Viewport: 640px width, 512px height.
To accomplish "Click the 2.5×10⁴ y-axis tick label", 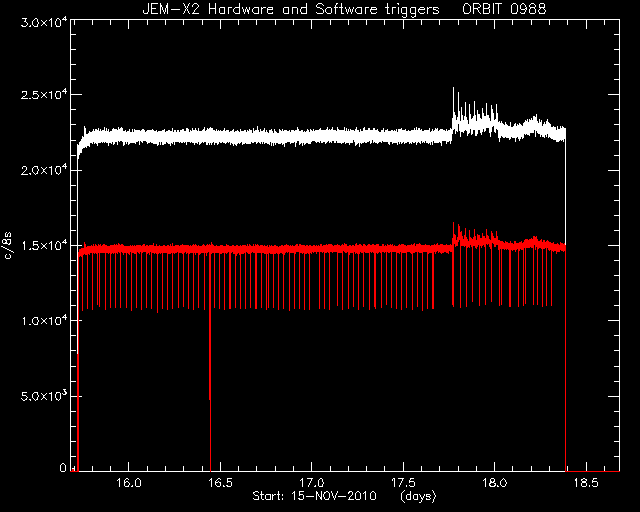I will 44,95.
